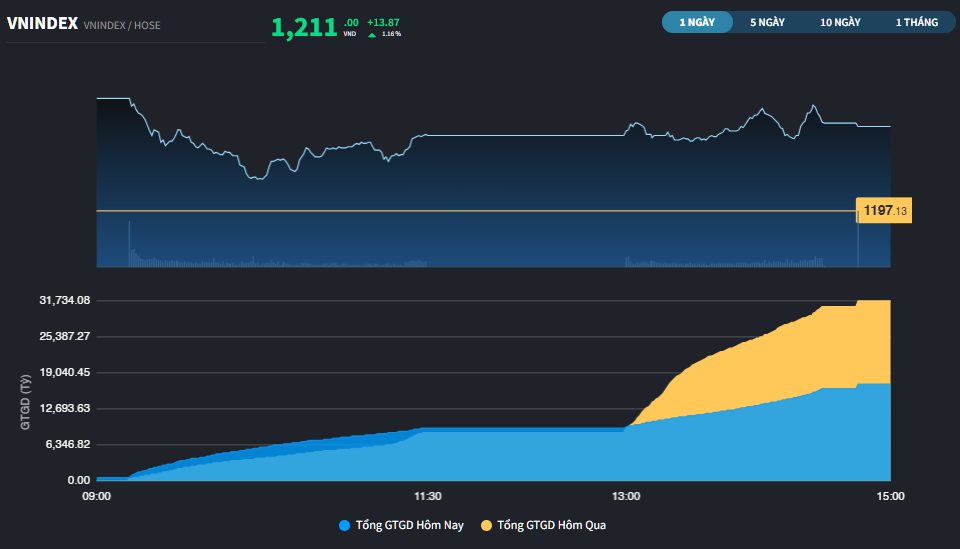Click the 1197.13 reference price tag

885,211
